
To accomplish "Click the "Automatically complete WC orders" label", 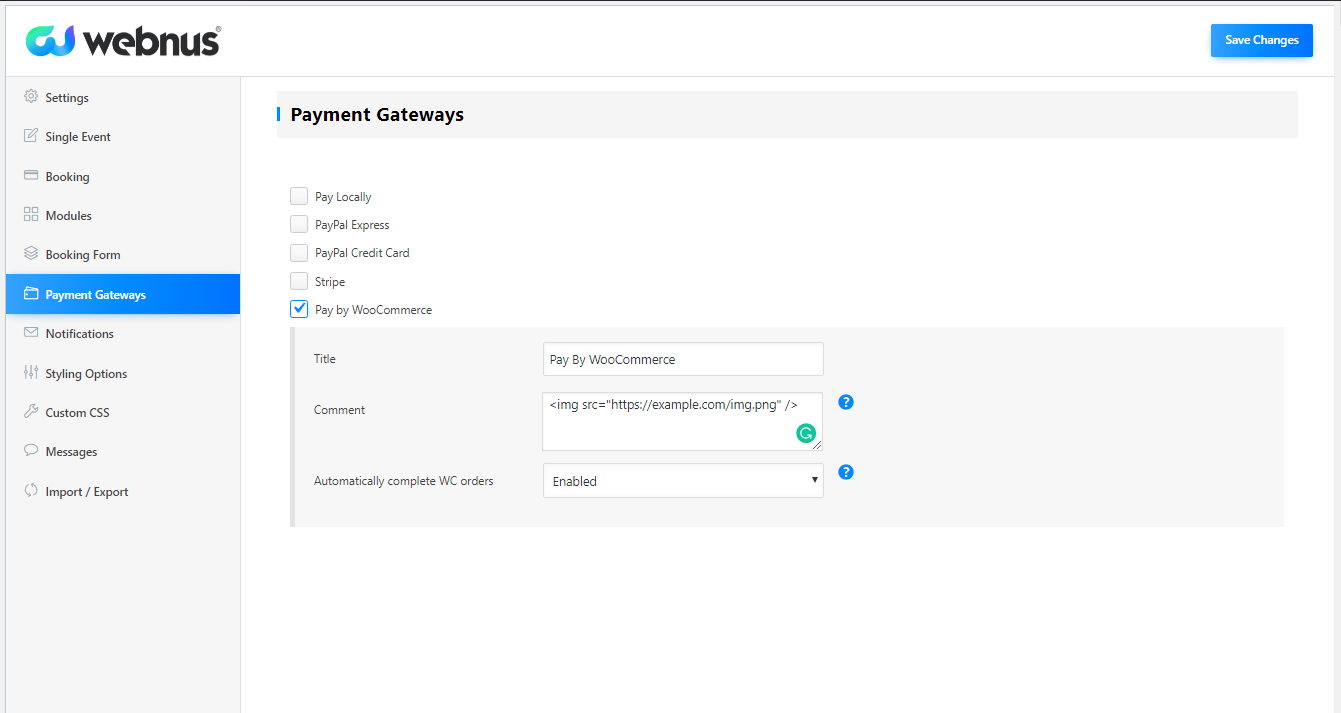I will coord(404,481).
